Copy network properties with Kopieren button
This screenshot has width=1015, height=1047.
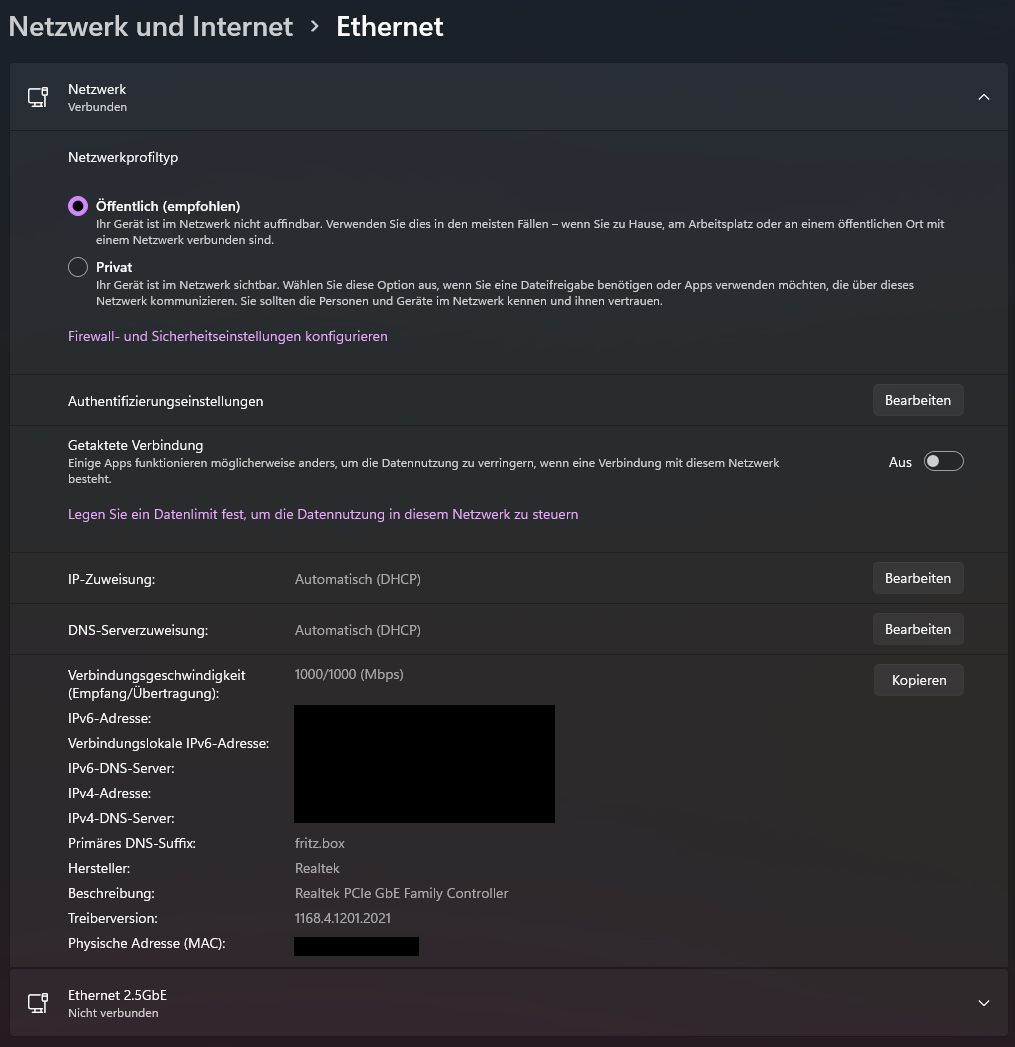point(918,680)
